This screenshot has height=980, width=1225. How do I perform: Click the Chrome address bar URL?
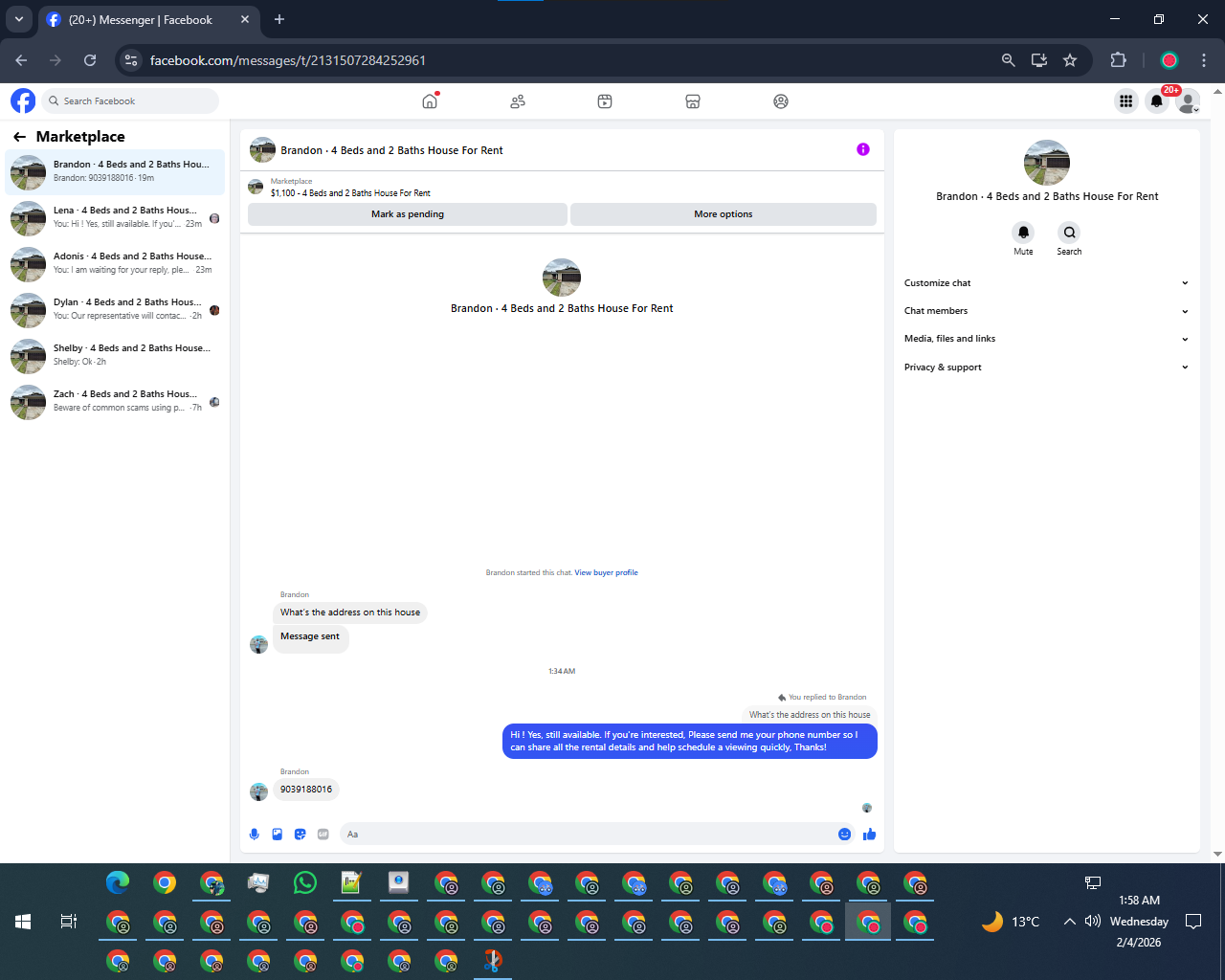coord(288,60)
